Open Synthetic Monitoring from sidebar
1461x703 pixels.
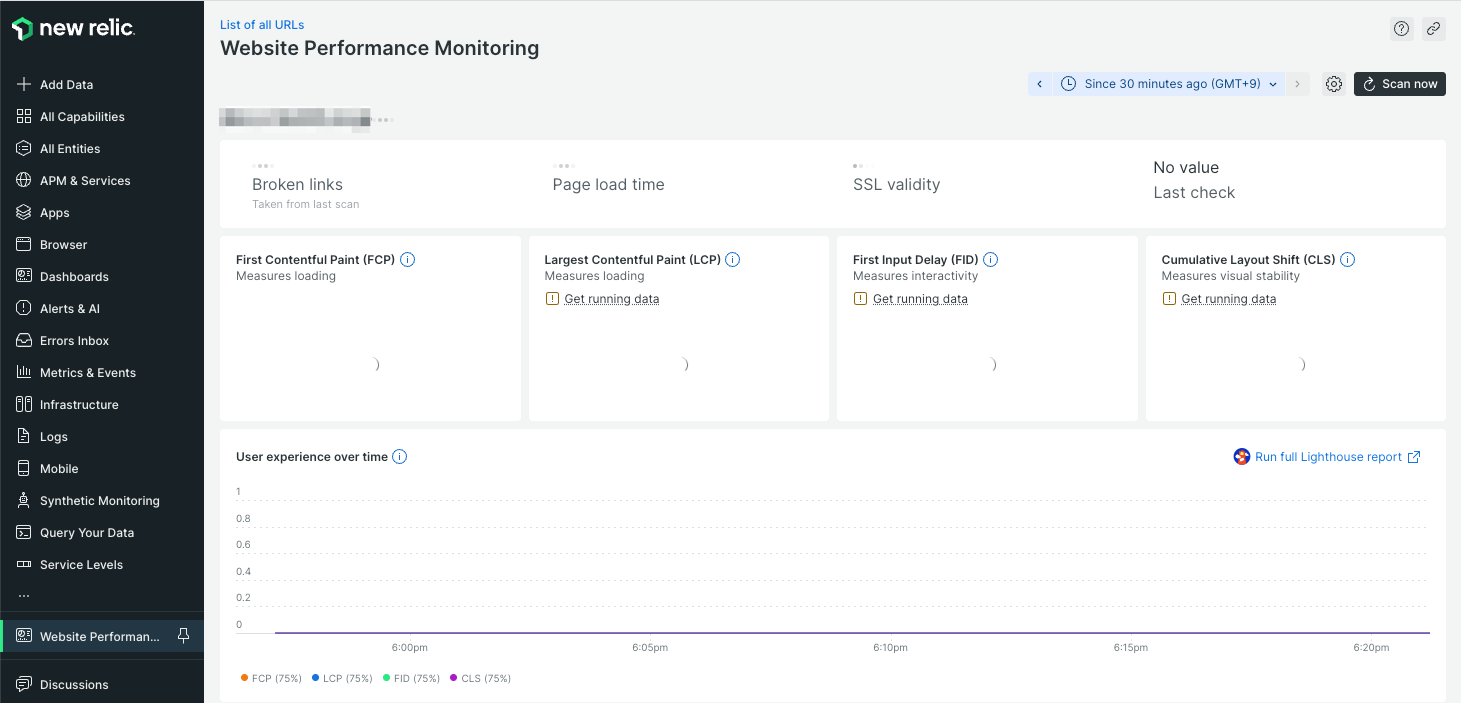pos(102,501)
